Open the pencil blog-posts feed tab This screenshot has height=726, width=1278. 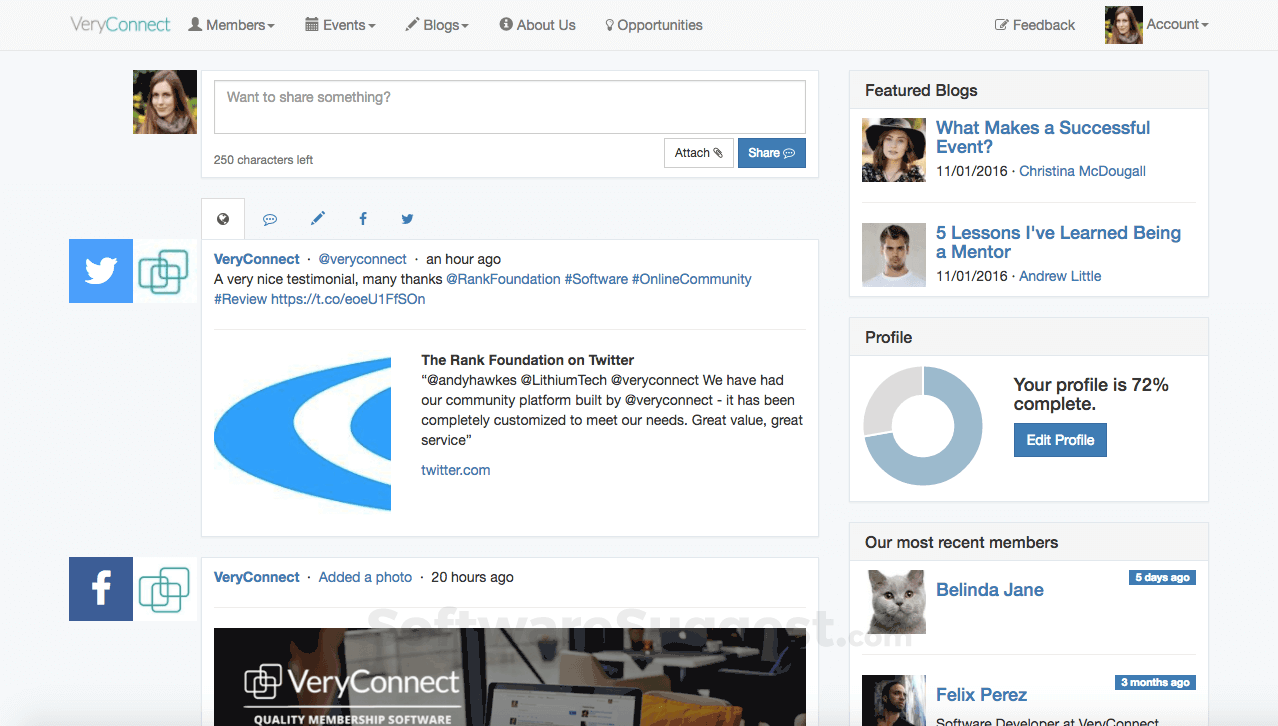(317, 219)
